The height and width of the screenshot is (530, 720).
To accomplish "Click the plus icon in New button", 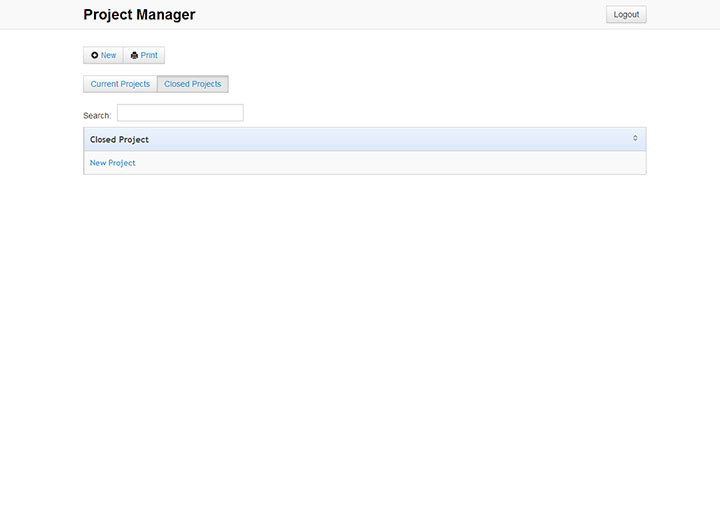I will 94,56.
